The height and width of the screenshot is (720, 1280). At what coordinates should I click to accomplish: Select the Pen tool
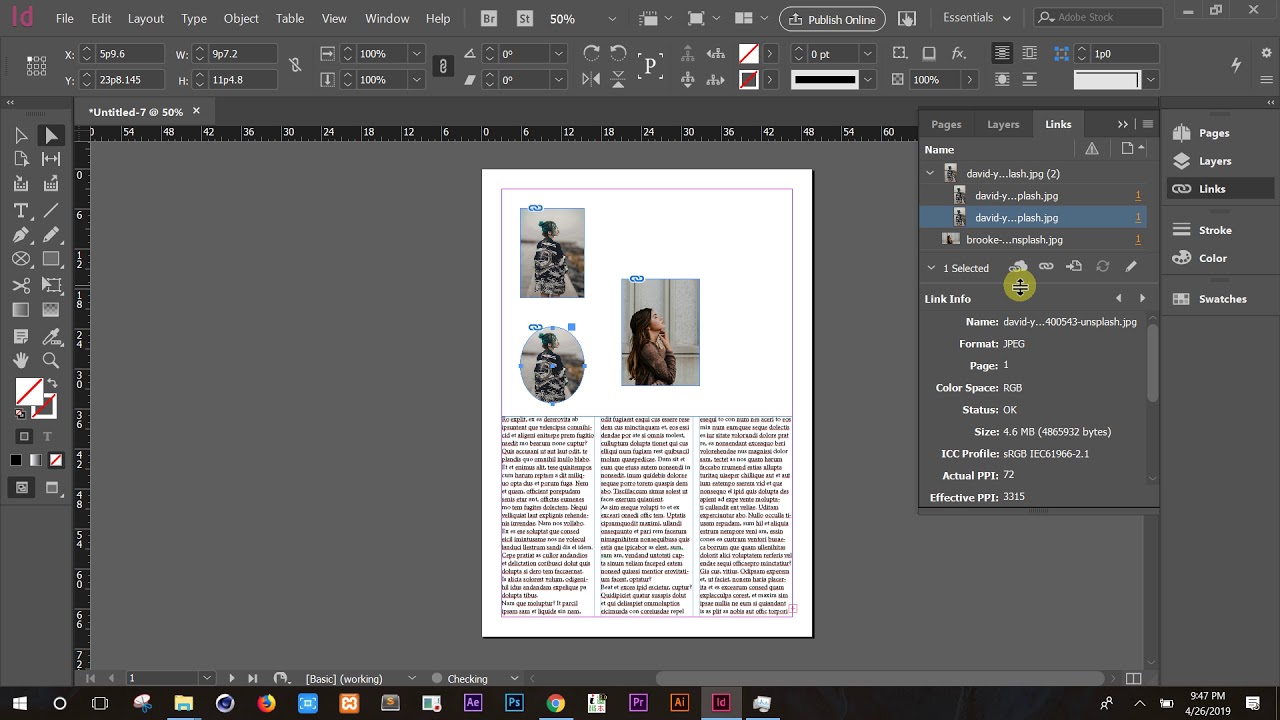21,235
